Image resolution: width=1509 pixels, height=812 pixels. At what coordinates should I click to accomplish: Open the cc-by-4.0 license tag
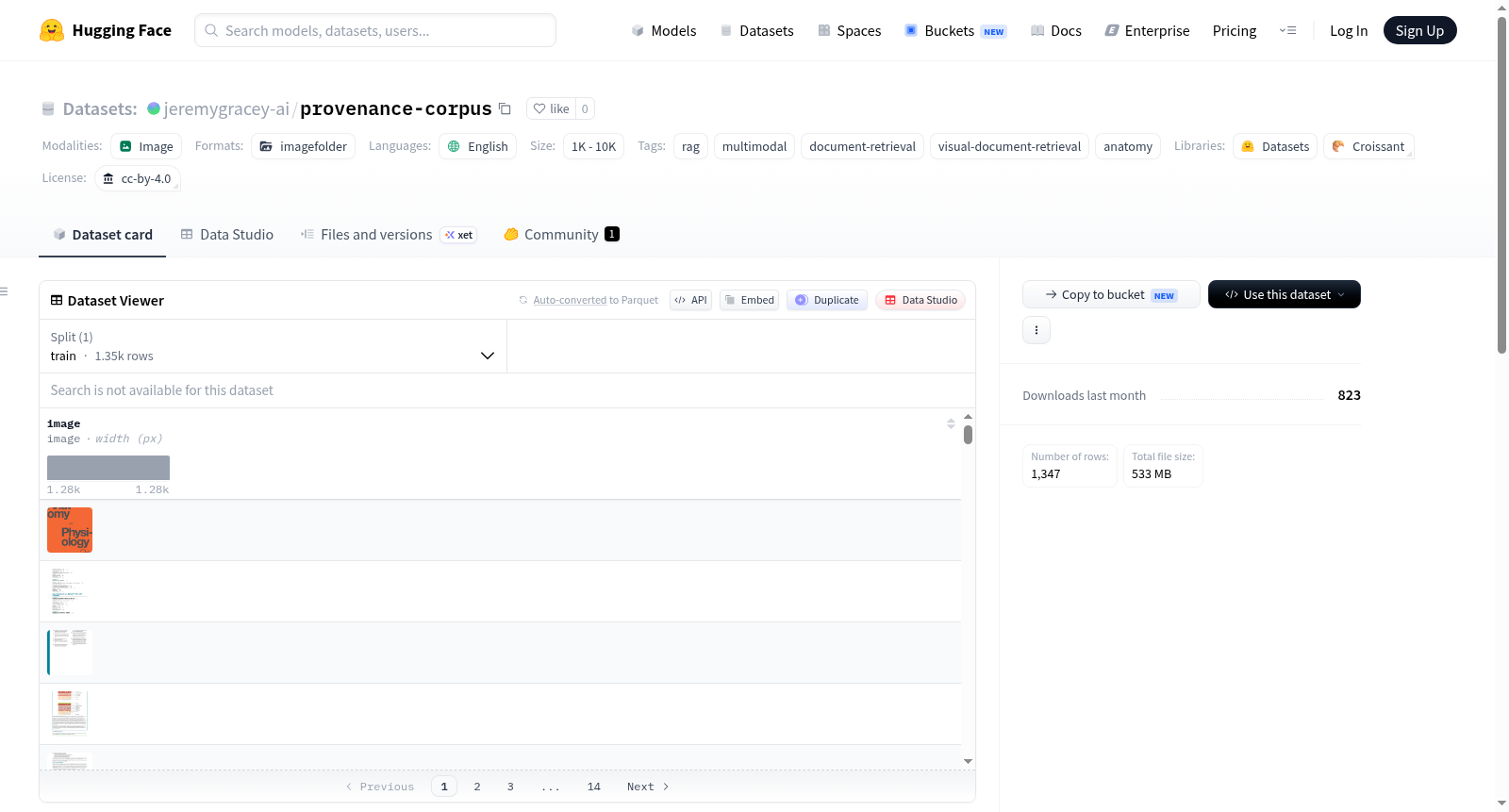tap(138, 178)
